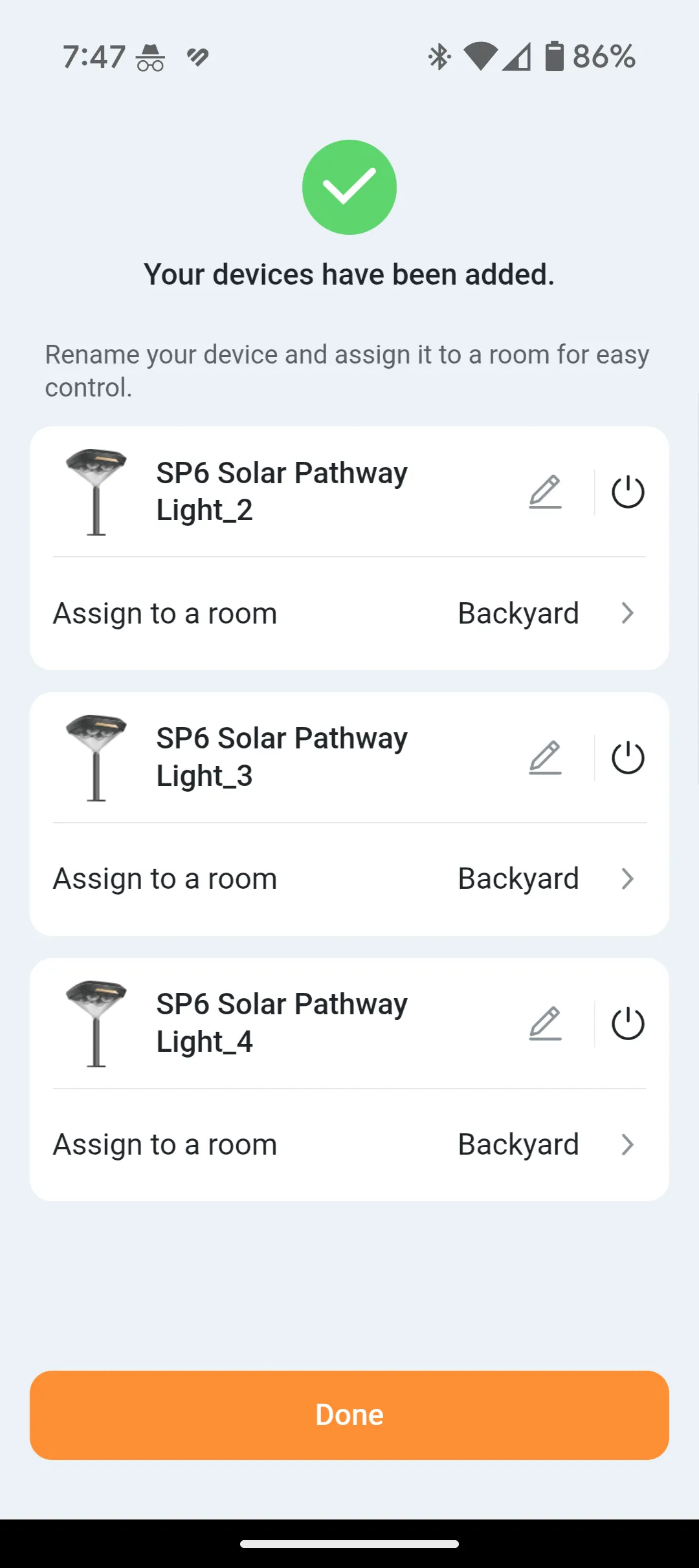Expand room chevron for Light_4
The image size is (699, 1568).
pos(627,1145)
